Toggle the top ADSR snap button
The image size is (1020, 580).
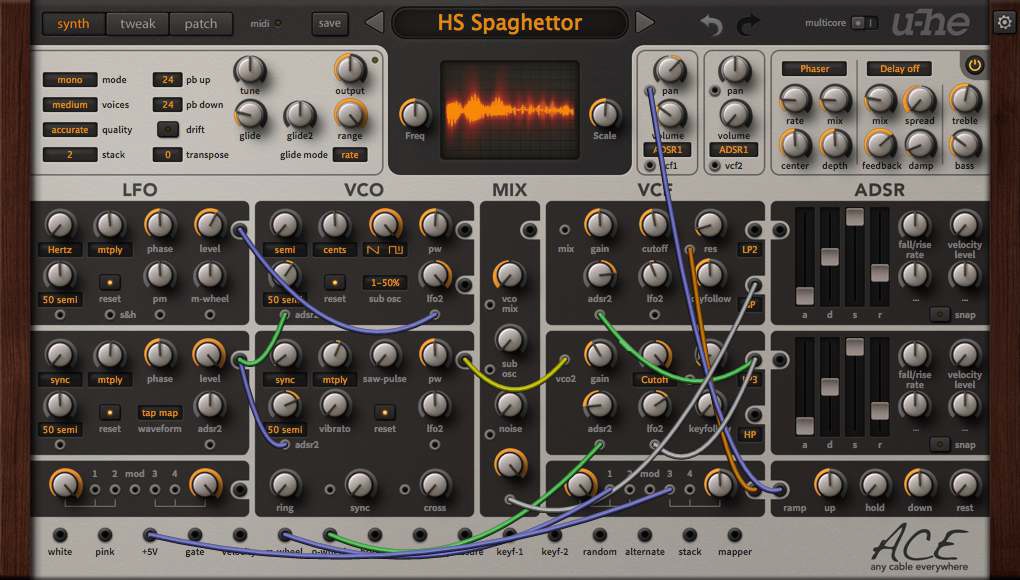click(939, 315)
